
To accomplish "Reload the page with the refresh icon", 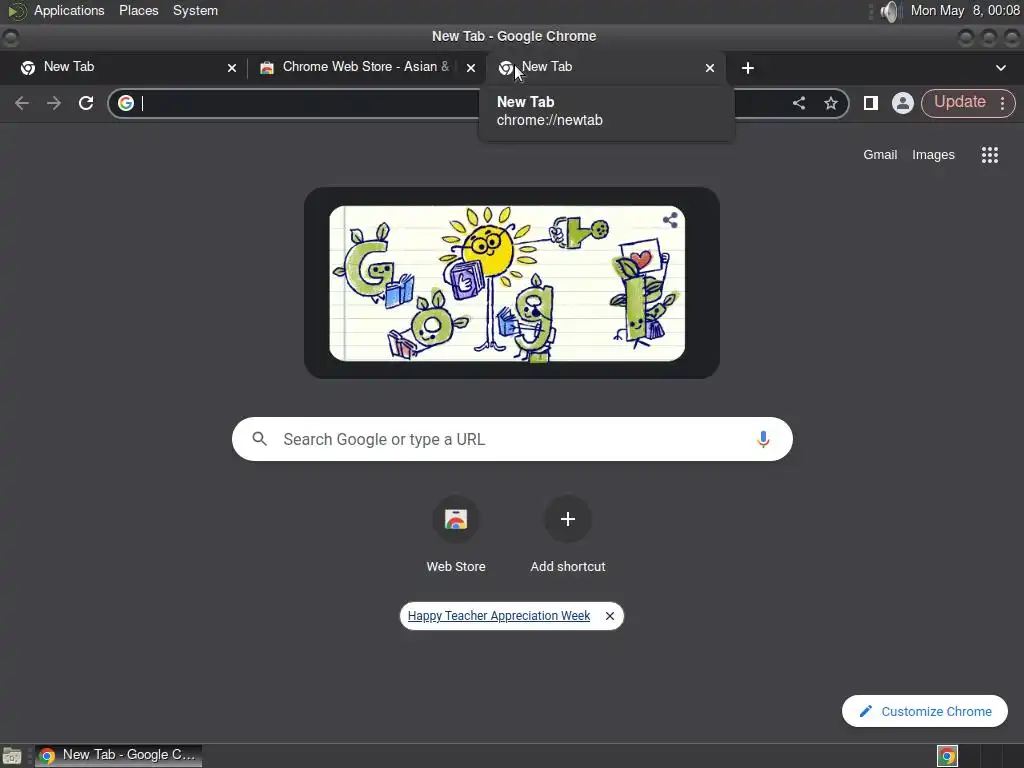I will coord(86,103).
